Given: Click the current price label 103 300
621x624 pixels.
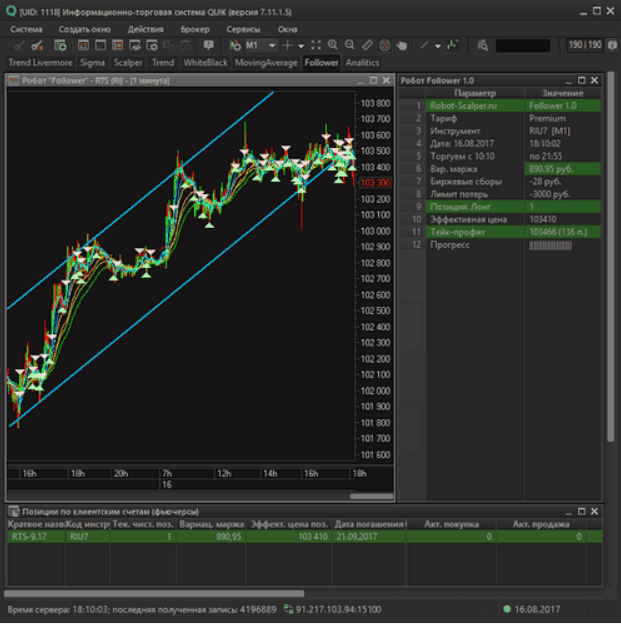Looking at the screenshot, I should coord(375,183).
